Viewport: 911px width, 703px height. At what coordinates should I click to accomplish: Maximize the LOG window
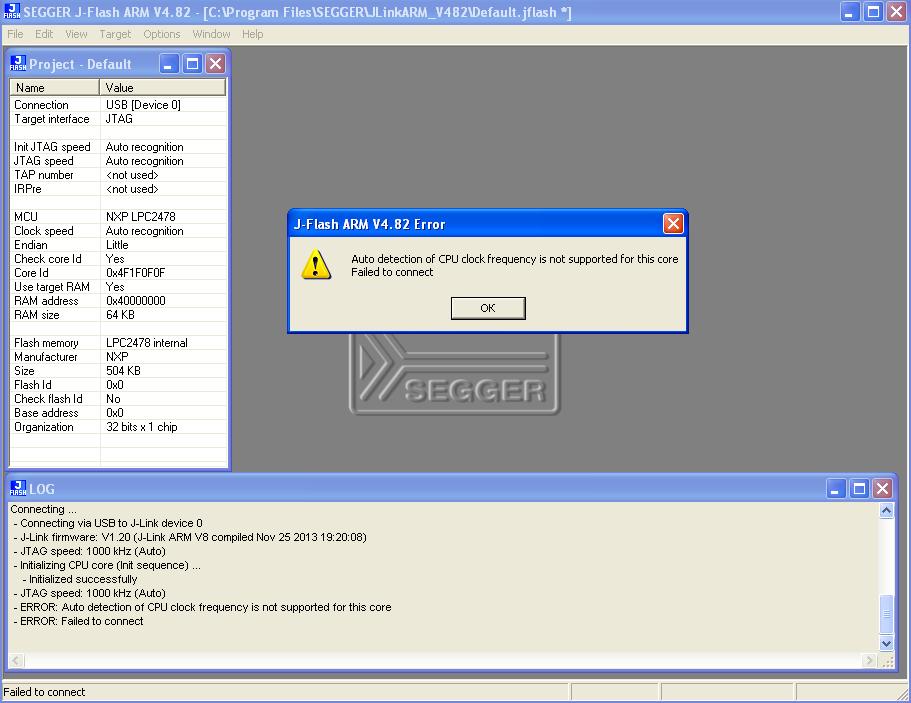coord(859,489)
